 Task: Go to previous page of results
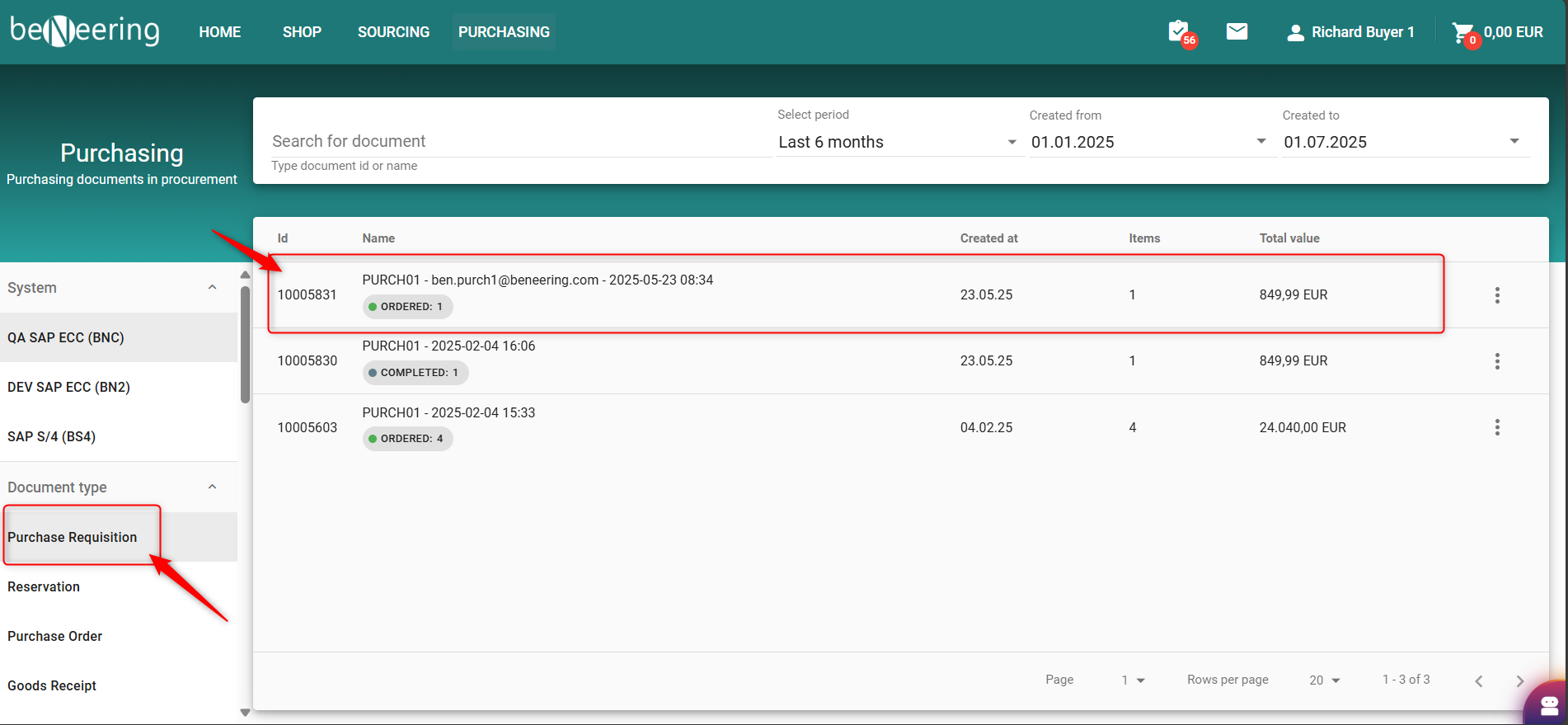pyautogui.click(x=1479, y=680)
